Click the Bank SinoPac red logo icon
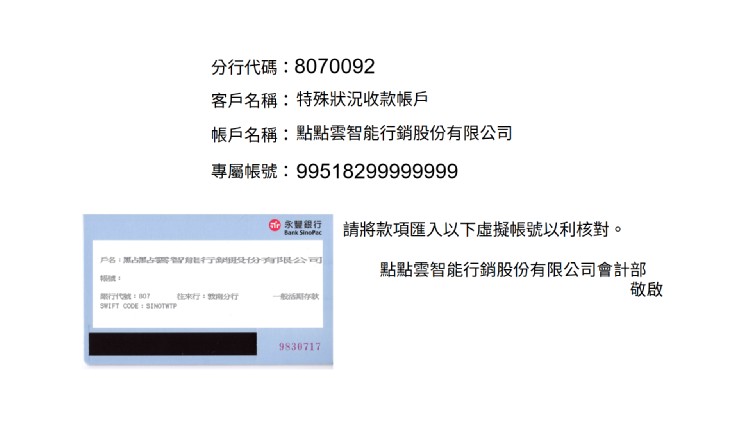The image size is (750, 421). pyautogui.click(x=275, y=225)
